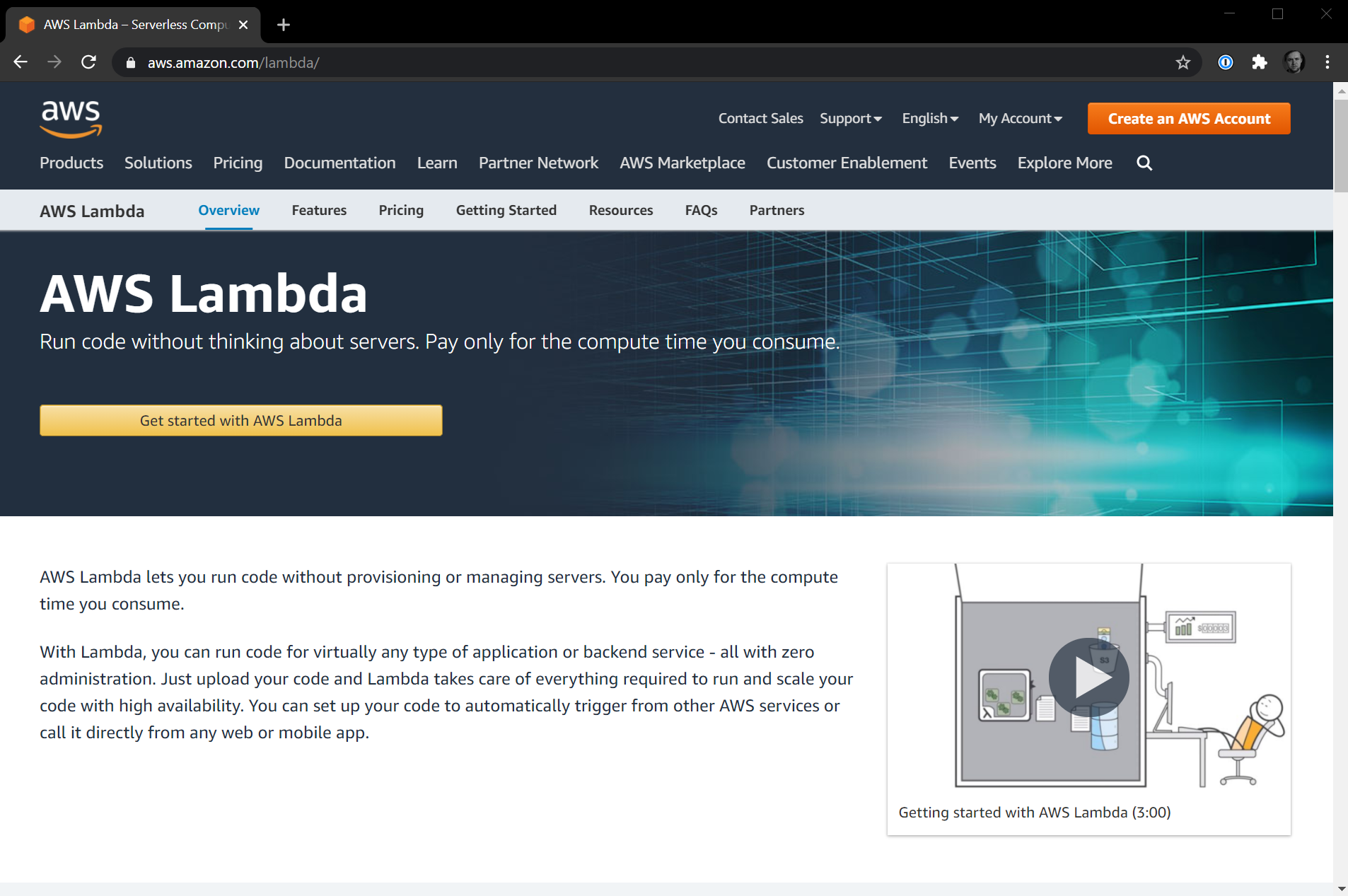
Task: Click the video caption Getting started with AWS Lambda (3:00)
Action: 1035,813
